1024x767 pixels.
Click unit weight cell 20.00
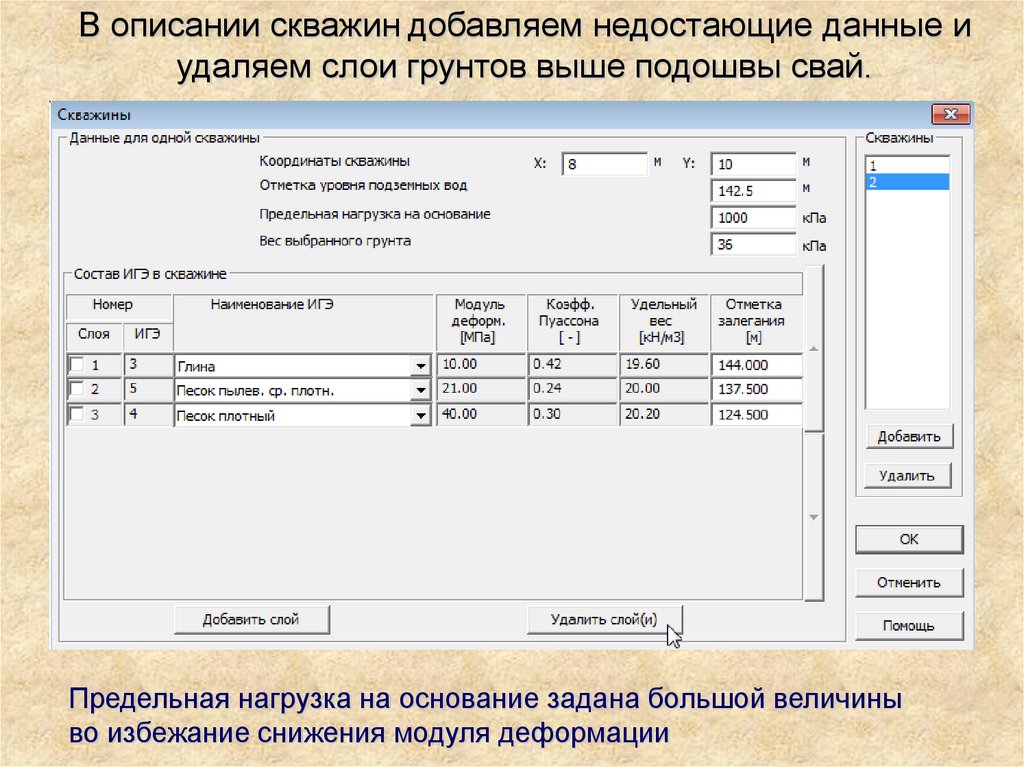[664, 389]
